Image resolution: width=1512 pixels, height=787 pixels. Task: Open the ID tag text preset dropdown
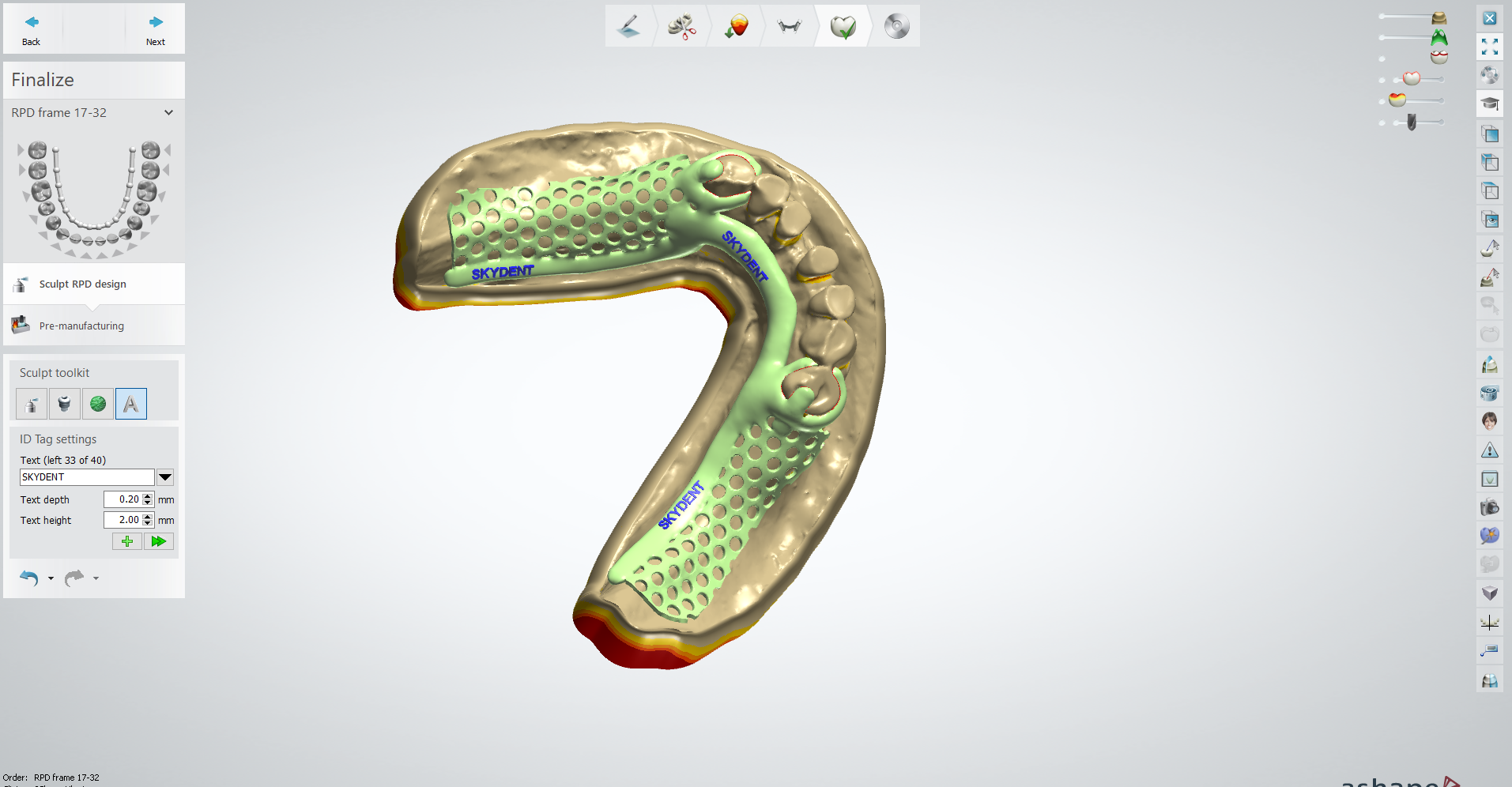(x=165, y=477)
